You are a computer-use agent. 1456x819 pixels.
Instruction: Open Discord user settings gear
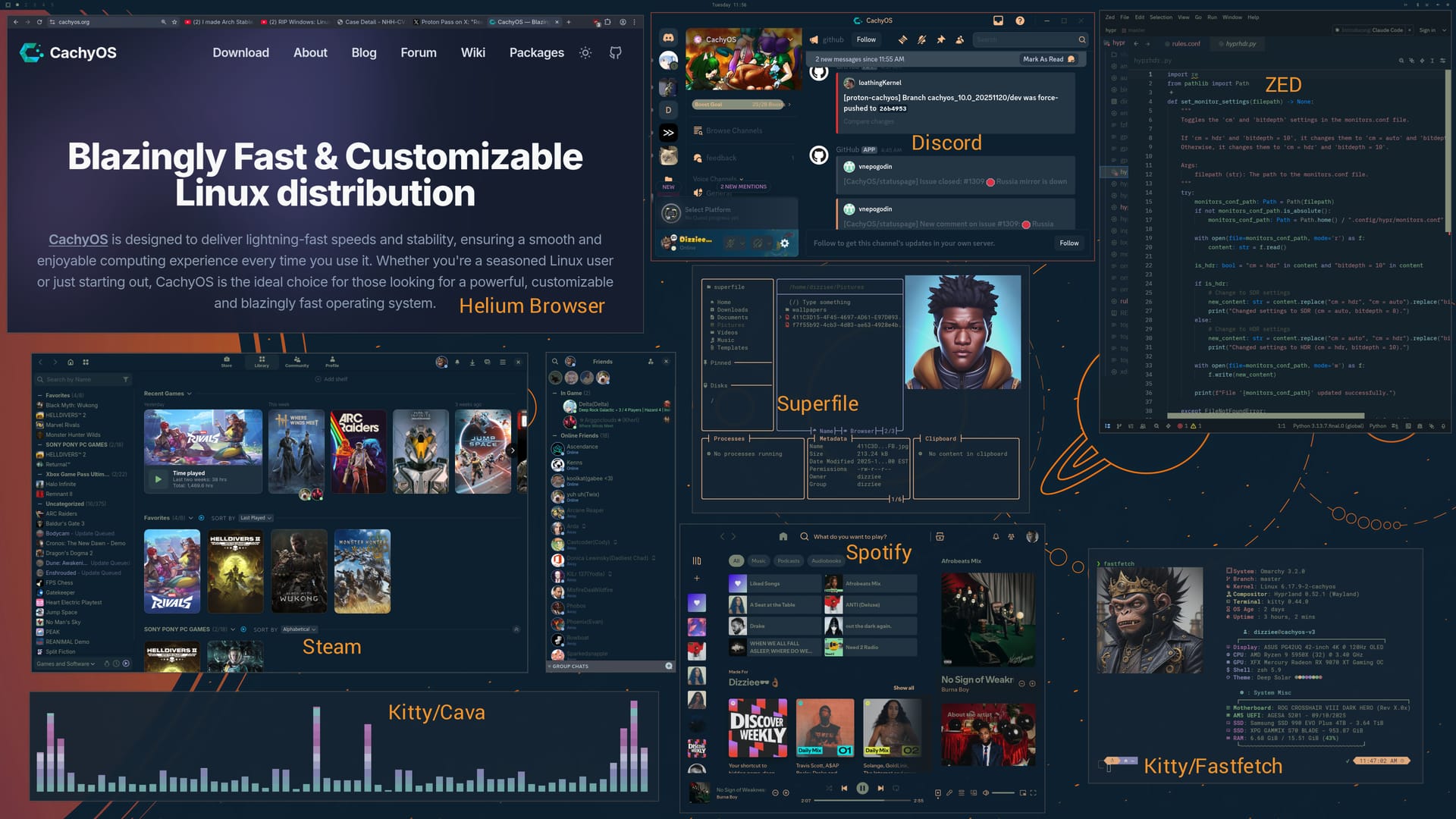pyautogui.click(x=784, y=243)
